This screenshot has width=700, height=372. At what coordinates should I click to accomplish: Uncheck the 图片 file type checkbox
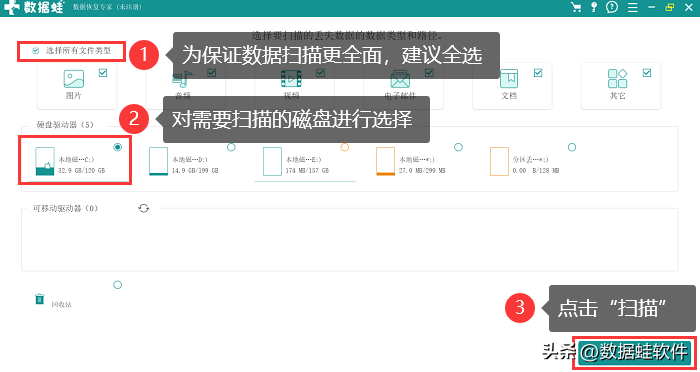click(x=103, y=73)
